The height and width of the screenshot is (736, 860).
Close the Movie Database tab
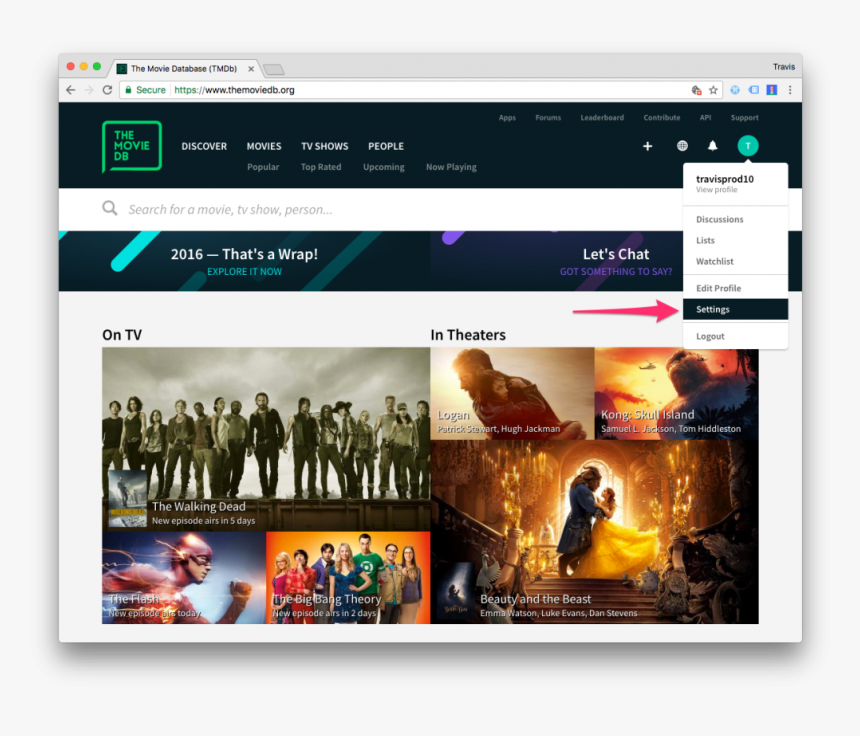251,69
